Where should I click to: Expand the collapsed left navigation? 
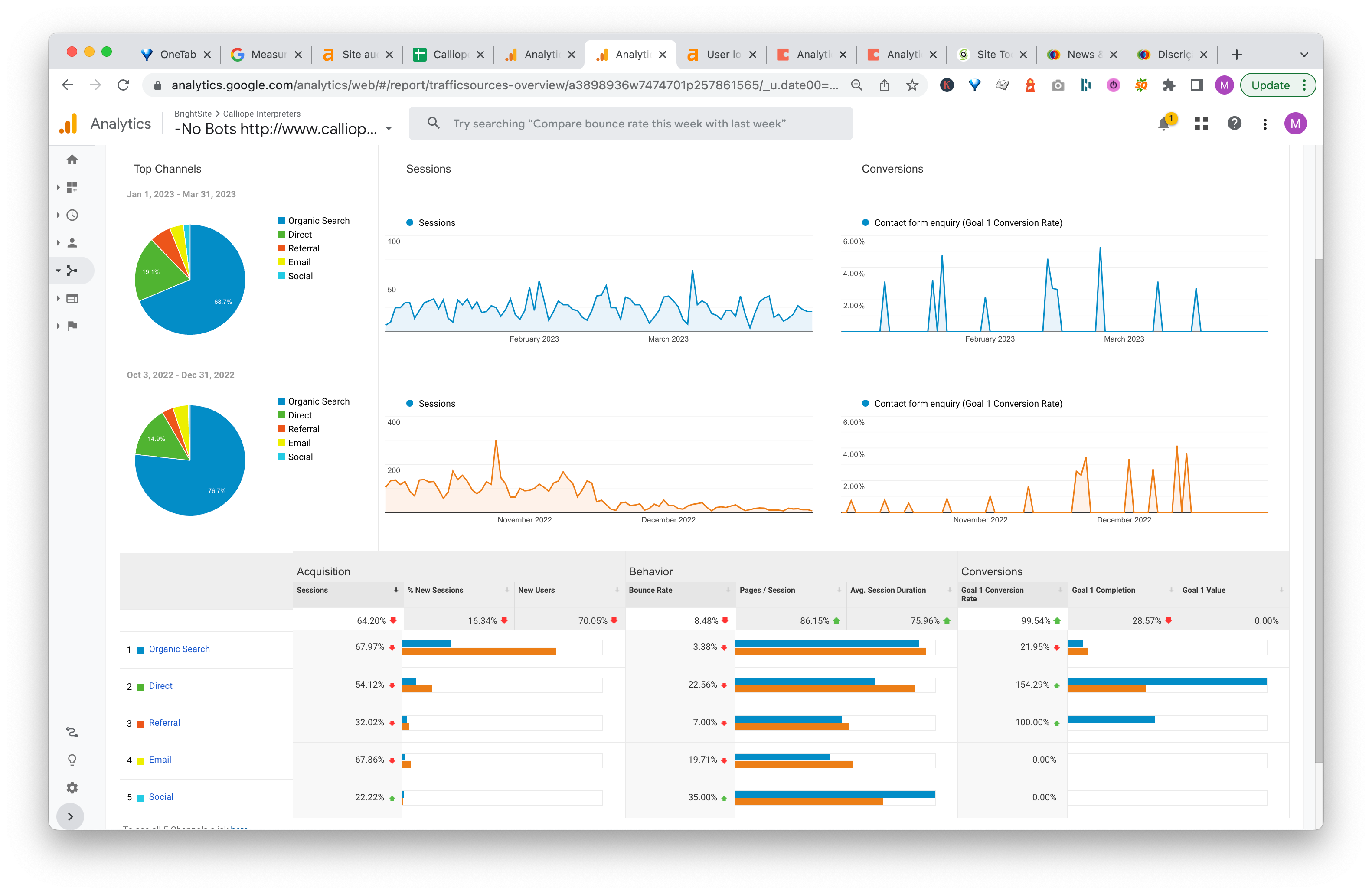[70, 816]
